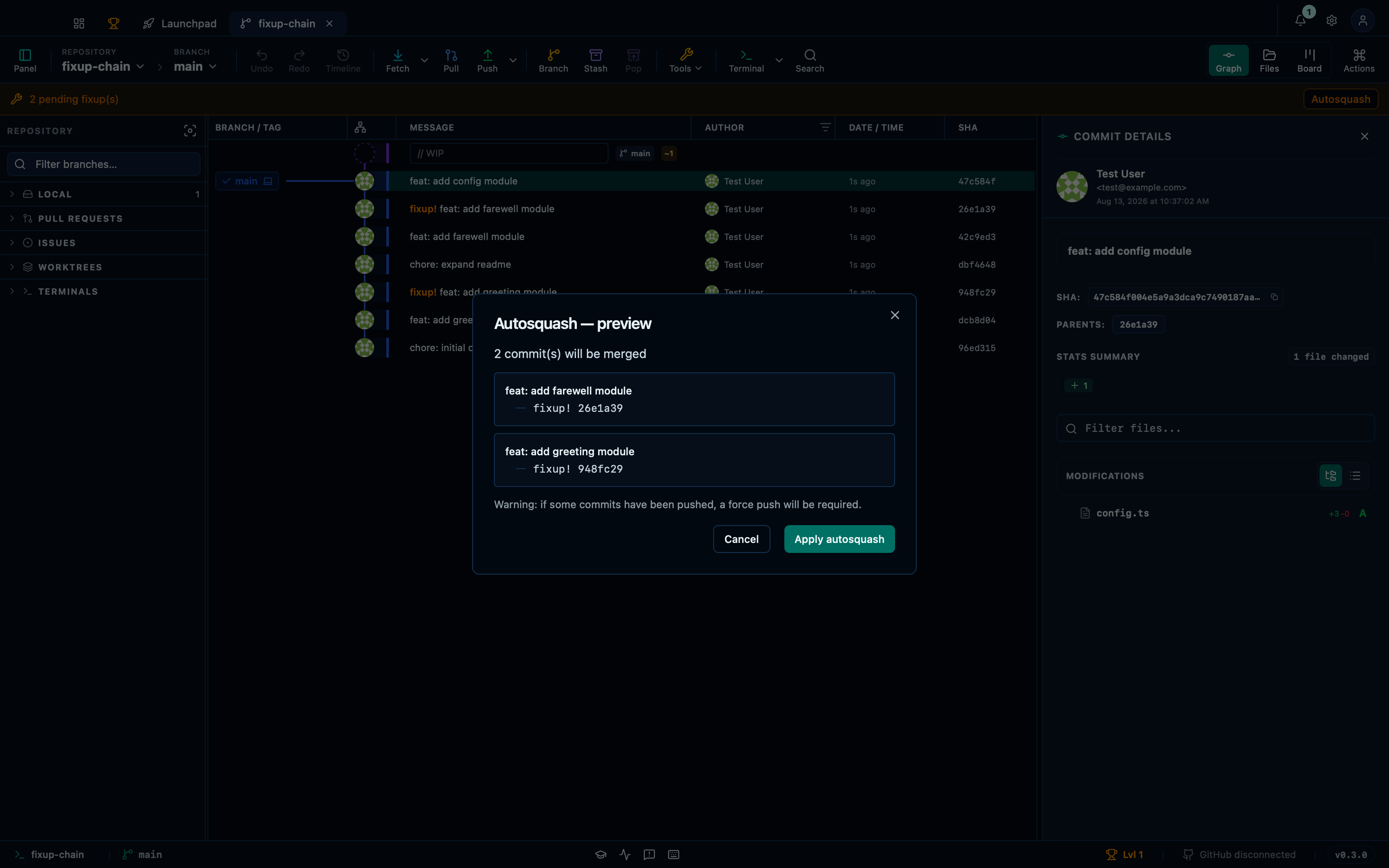
Task: Click the graph column header icon
Action: pyautogui.click(x=360, y=128)
